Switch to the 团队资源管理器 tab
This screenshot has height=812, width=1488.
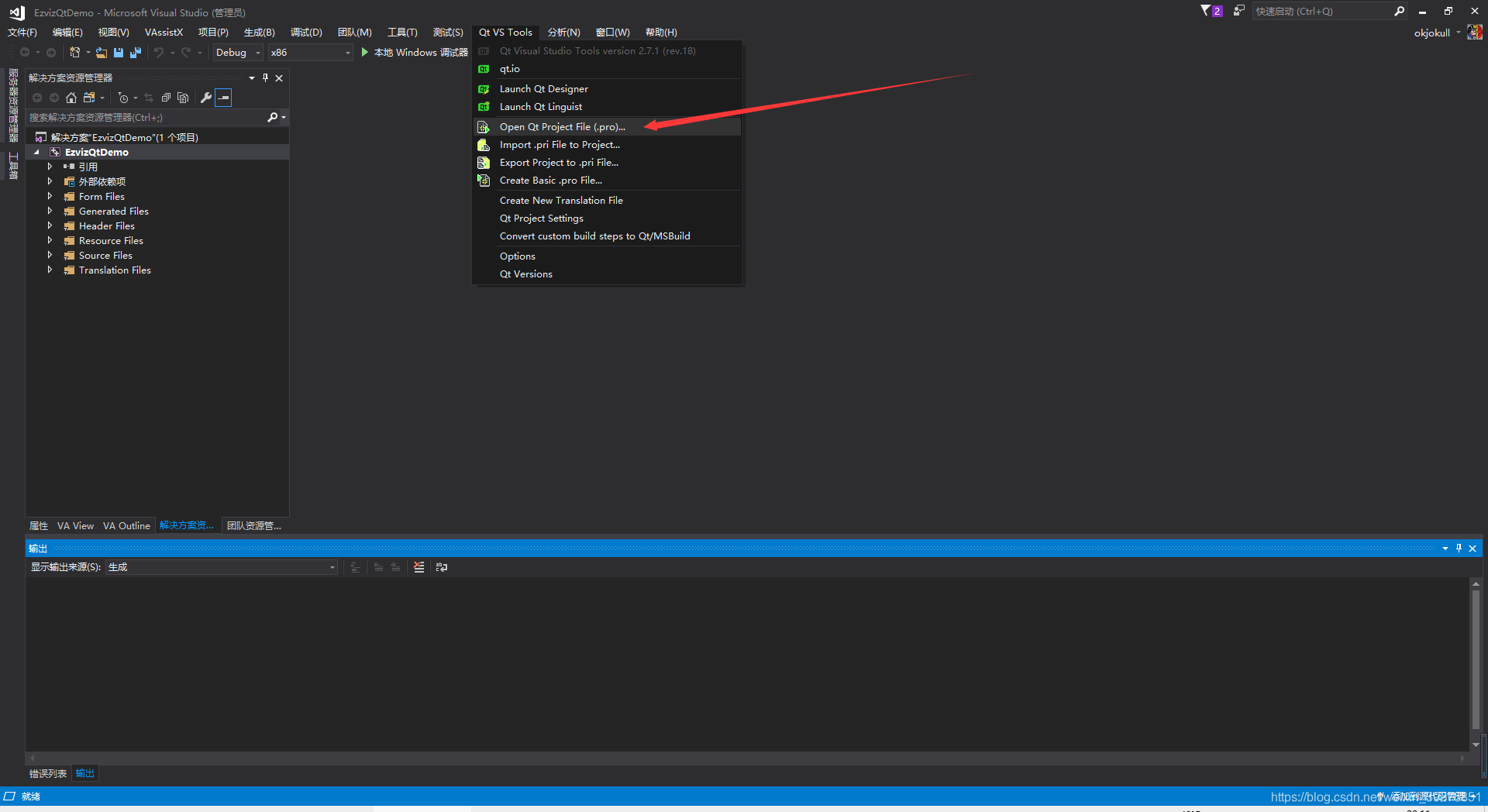tap(254, 526)
